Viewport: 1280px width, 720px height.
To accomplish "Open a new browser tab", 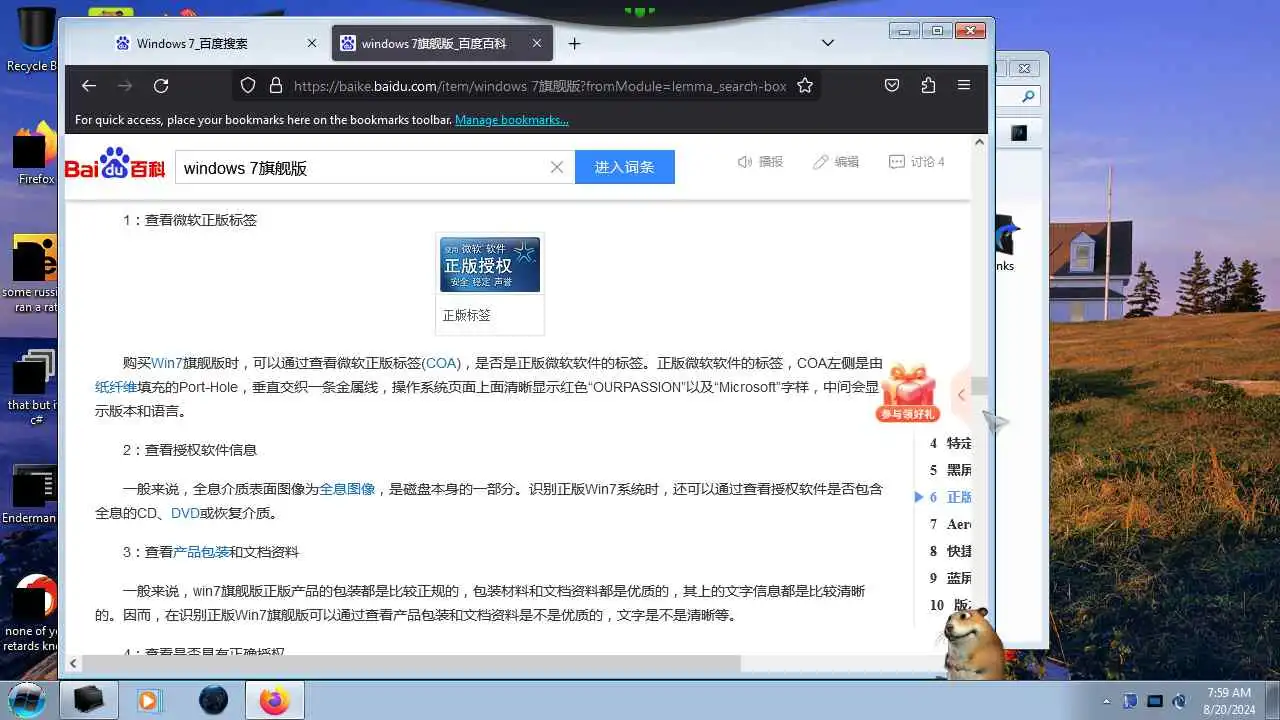I will pos(574,44).
